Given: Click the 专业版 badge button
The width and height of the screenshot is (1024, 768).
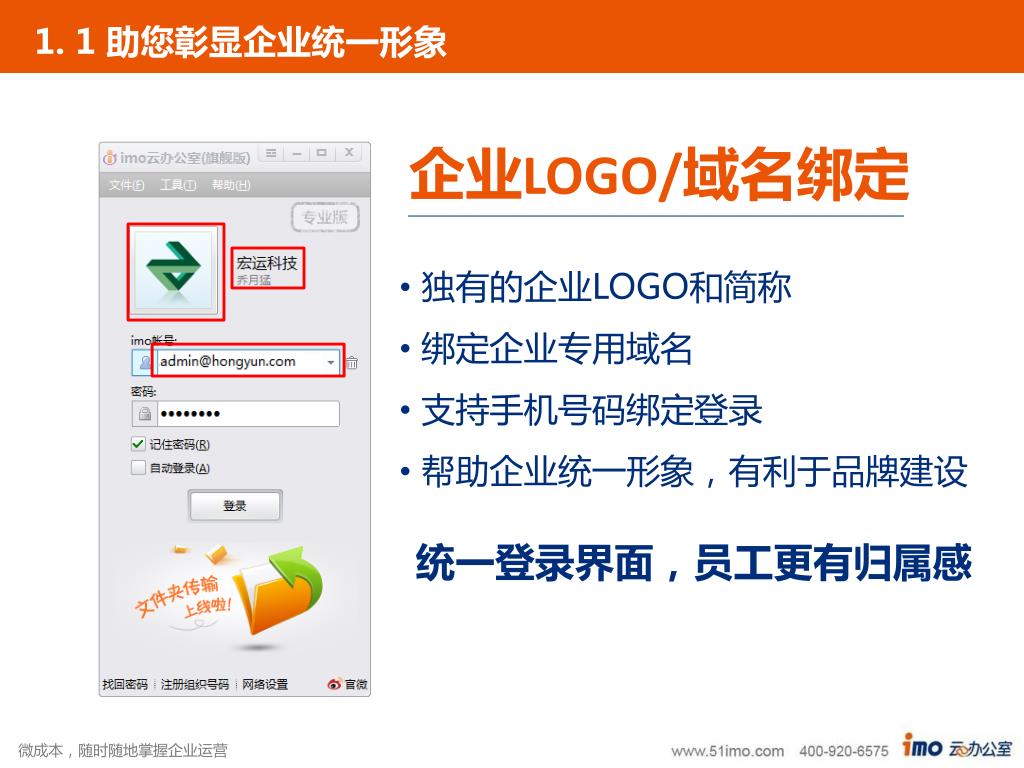Looking at the screenshot, I should tap(325, 217).
